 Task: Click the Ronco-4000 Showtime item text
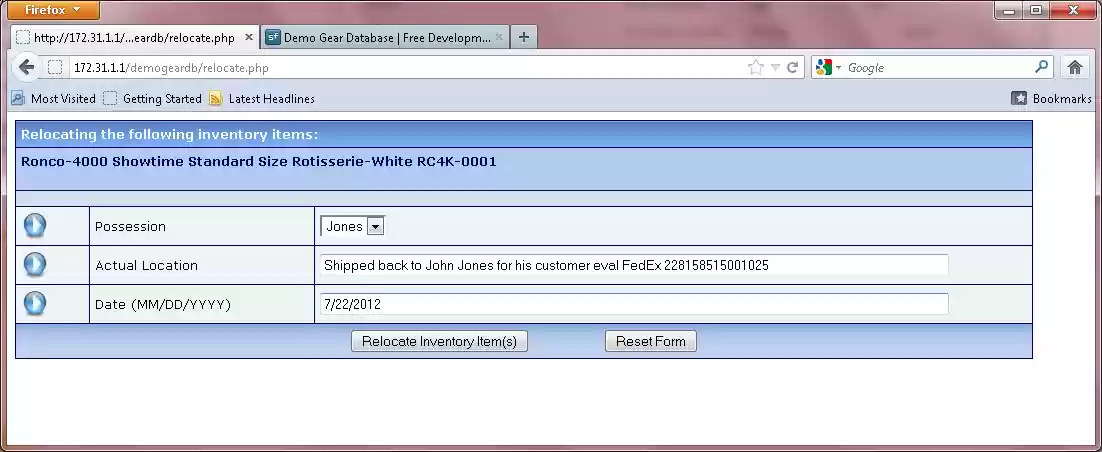pos(259,161)
